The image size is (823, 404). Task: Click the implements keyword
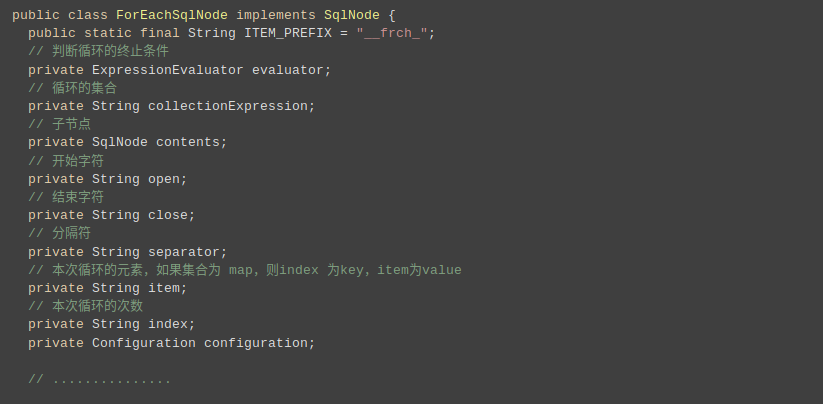click(276, 15)
